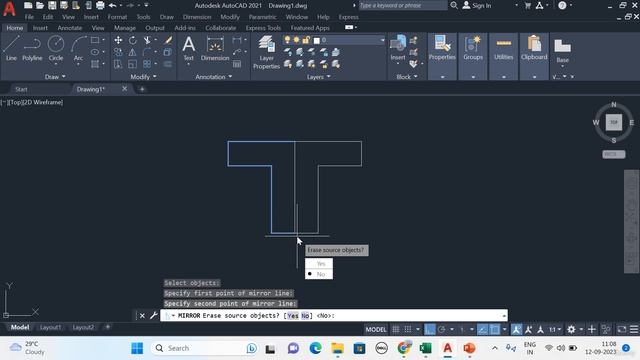Select the Circle tool
640x360 pixels.
[56, 48]
